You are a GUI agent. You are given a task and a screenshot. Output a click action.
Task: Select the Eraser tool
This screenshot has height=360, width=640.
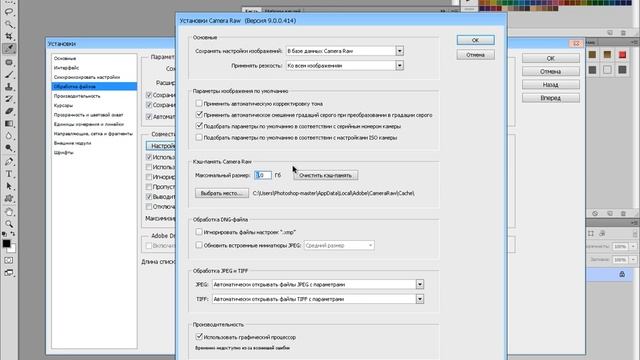9,111
